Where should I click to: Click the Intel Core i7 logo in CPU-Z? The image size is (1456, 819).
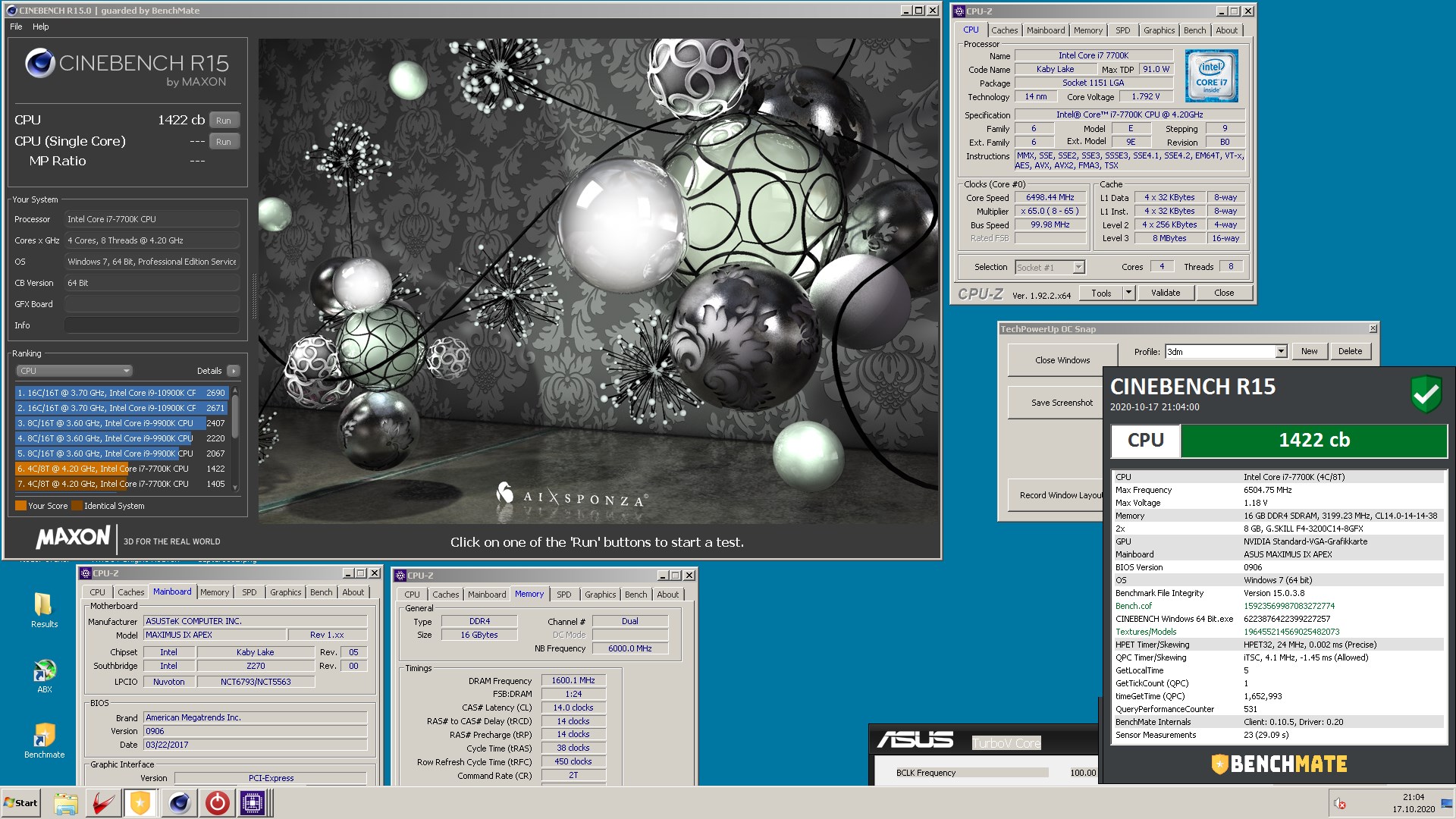click(x=1211, y=76)
